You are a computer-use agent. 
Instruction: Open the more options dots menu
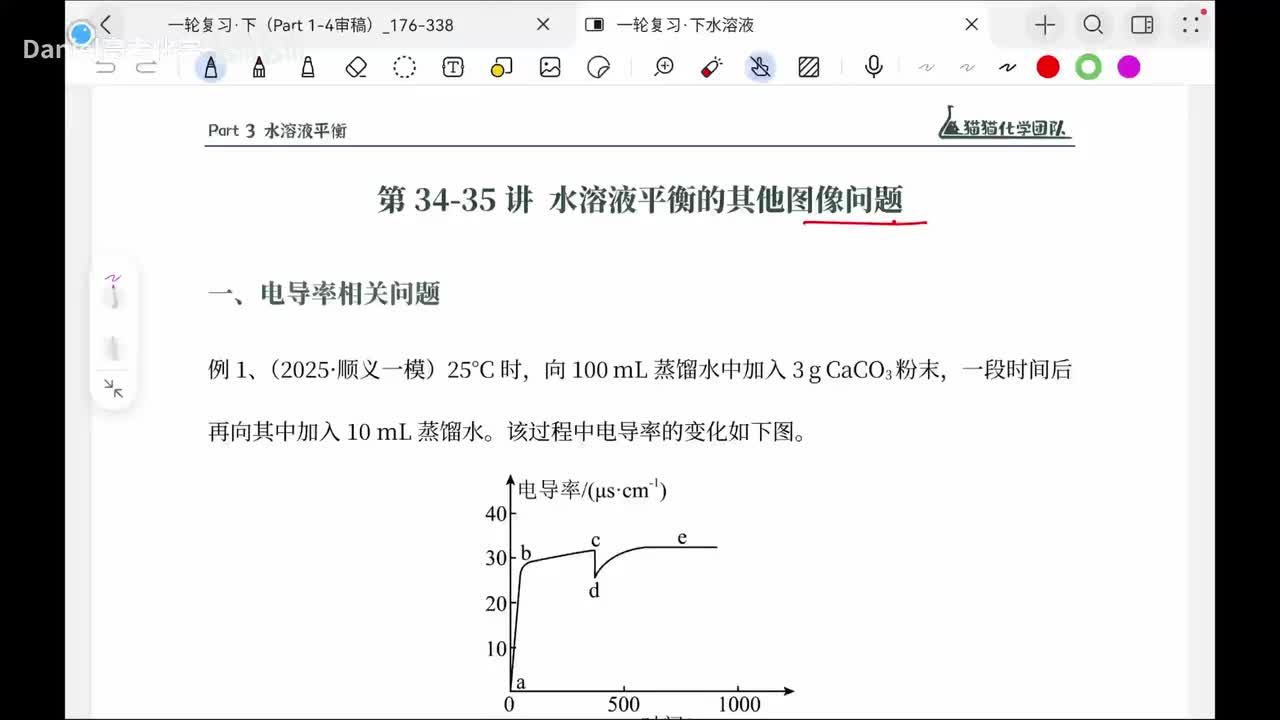1190,25
